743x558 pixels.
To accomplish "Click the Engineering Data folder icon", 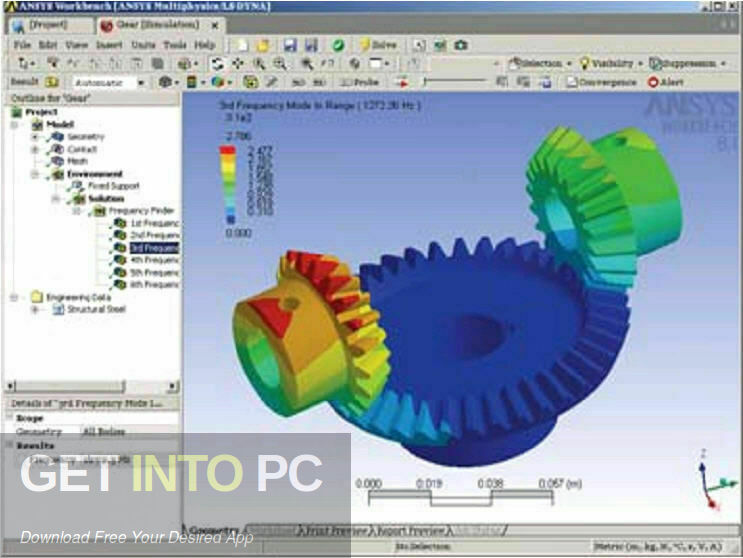I will click(37, 297).
